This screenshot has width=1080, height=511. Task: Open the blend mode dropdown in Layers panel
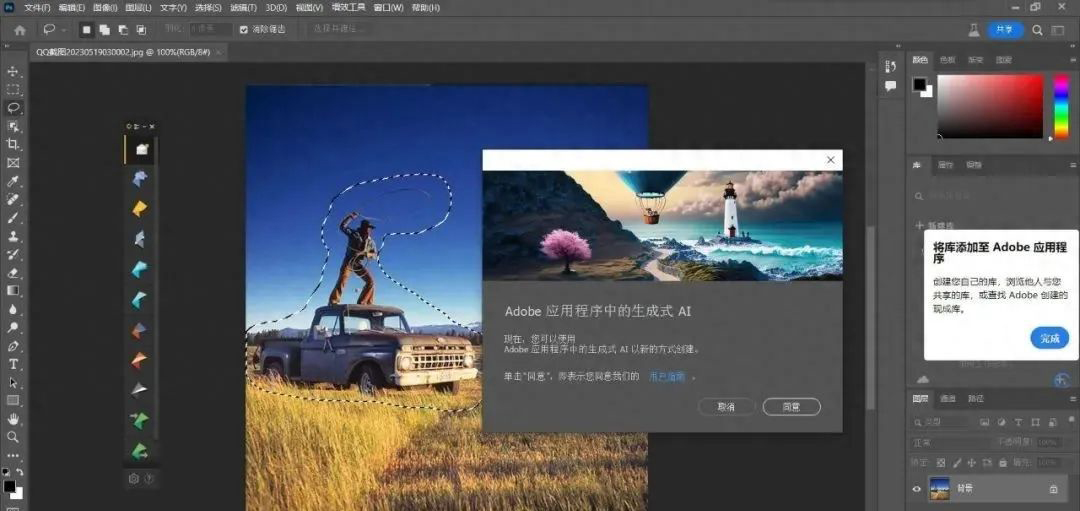coord(949,443)
